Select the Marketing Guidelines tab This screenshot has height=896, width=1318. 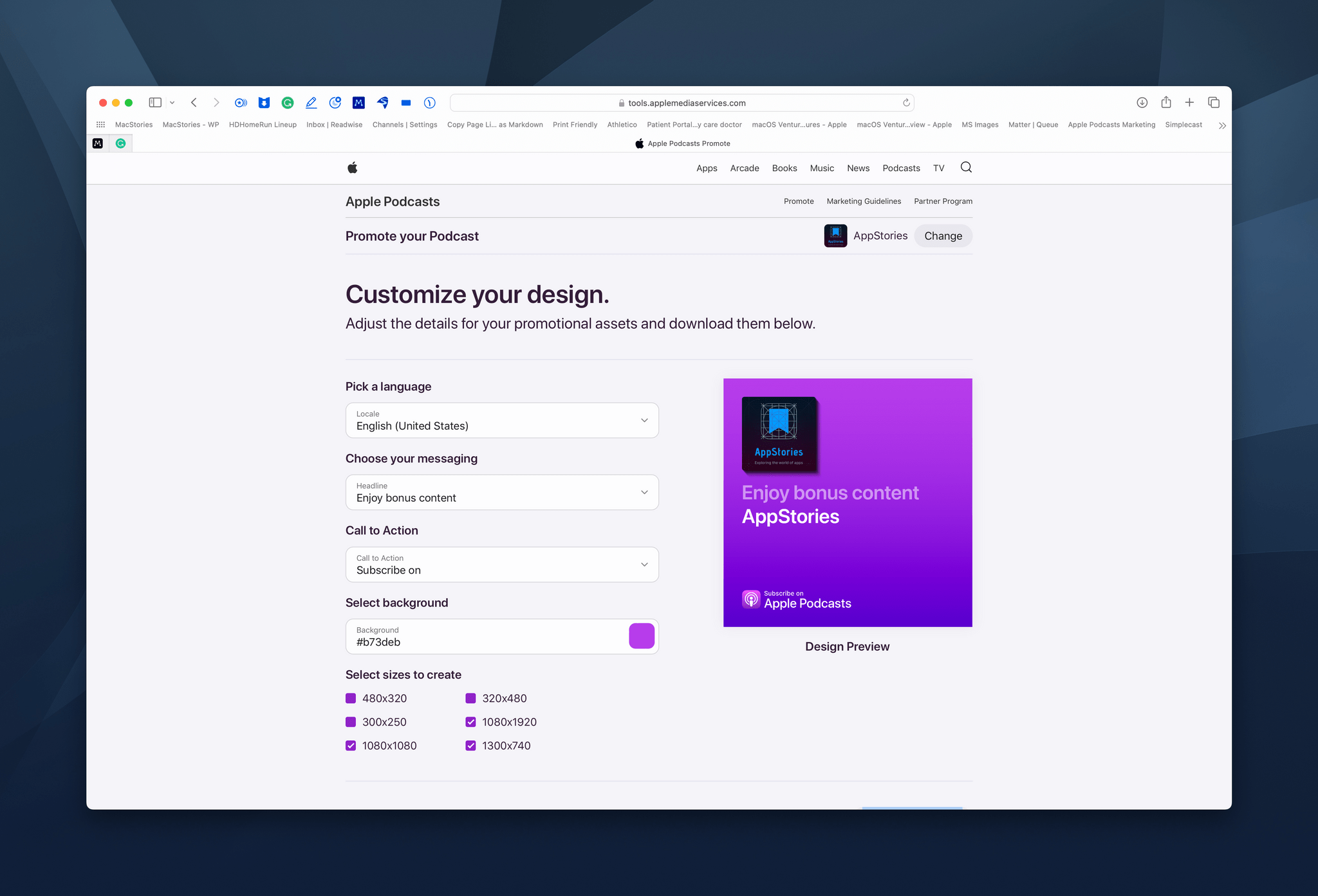tap(864, 201)
